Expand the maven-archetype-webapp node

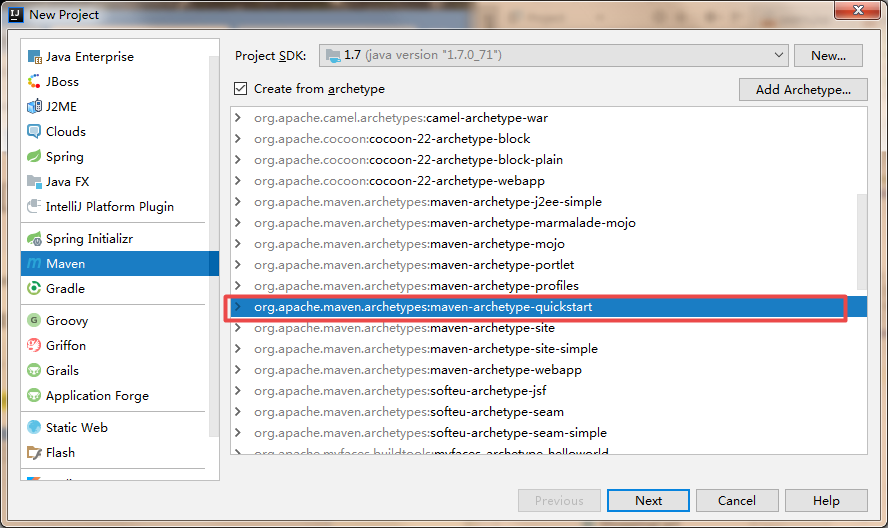pos(238,369)
